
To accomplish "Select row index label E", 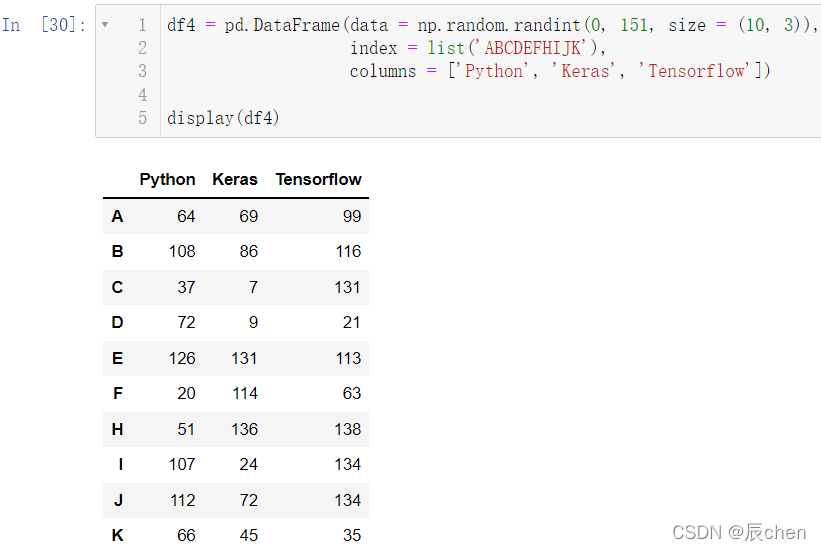I will tap(117, 358).
